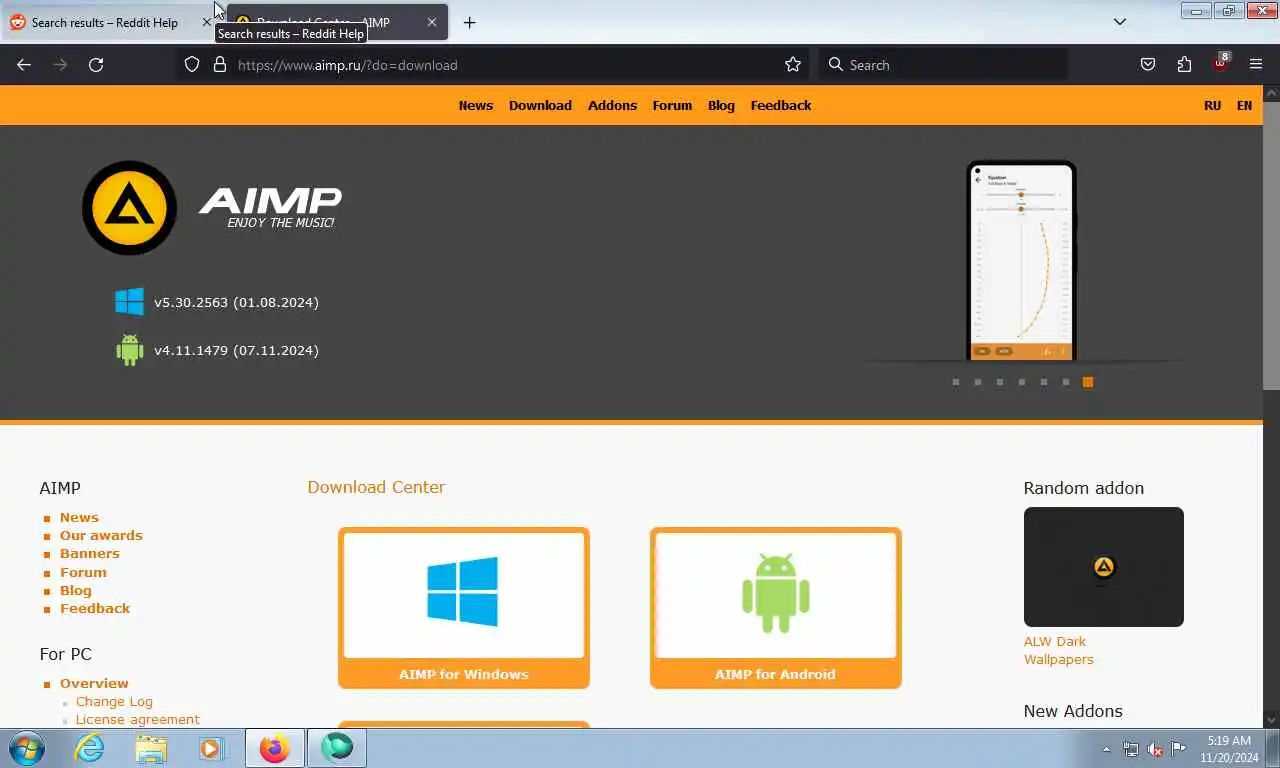Click the tracking protection shield icon
Viewport: 1280px width, 768px height.
pyautogui.click(x=192, y=65)
